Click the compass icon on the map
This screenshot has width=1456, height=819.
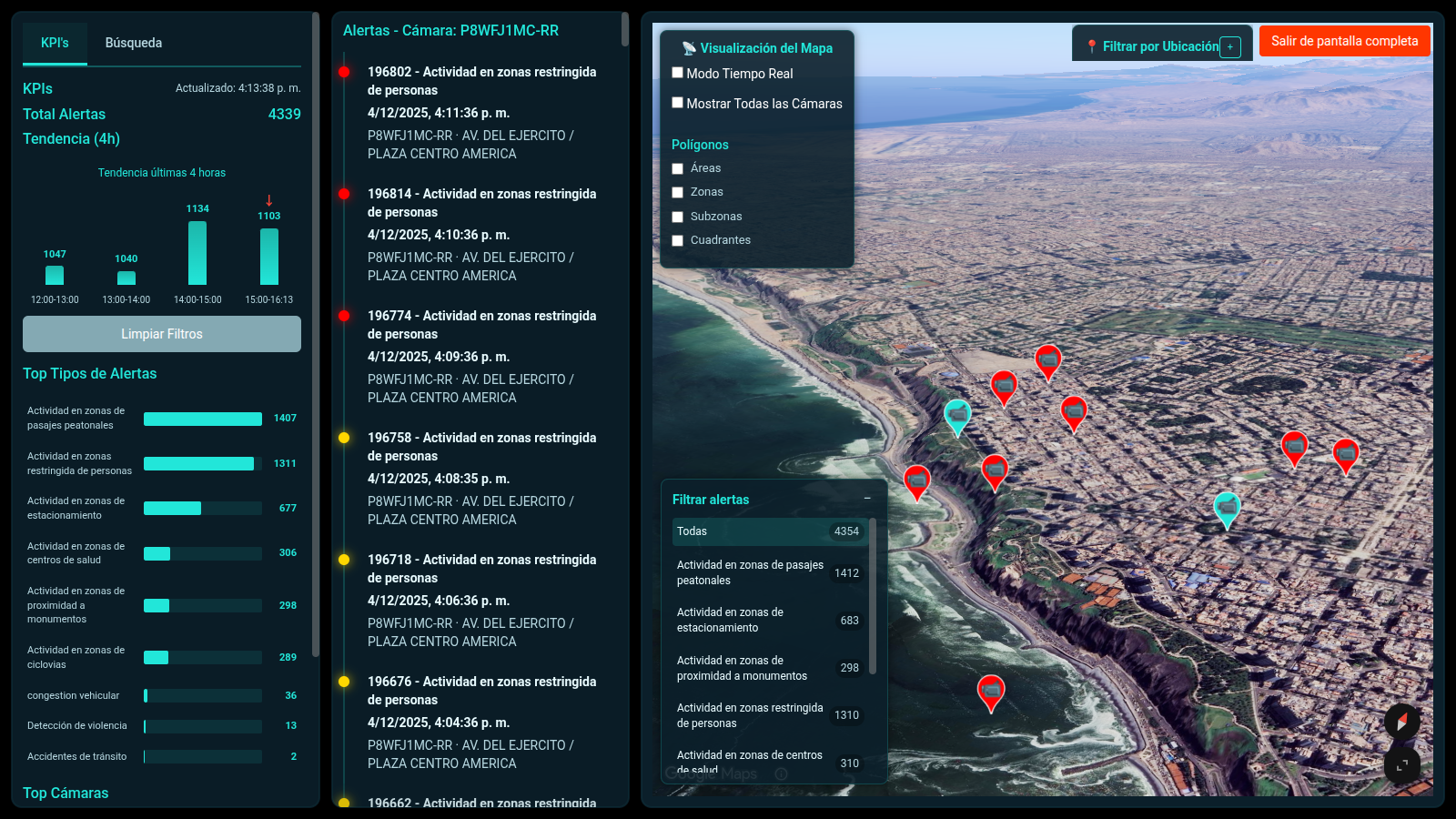click(1401, 722)
